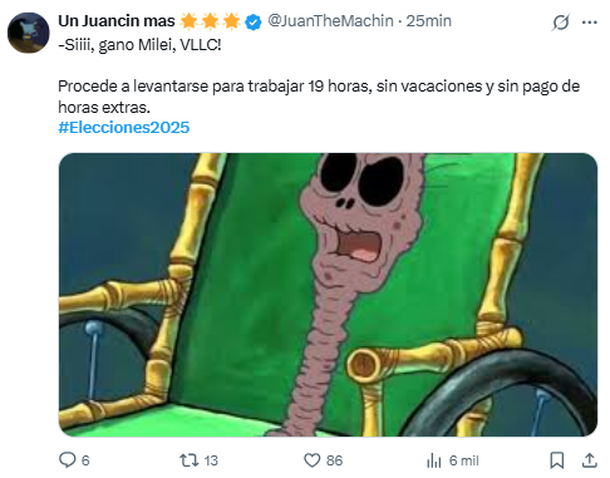
Task: Click the repost count 13
Action: click(211, 461)
